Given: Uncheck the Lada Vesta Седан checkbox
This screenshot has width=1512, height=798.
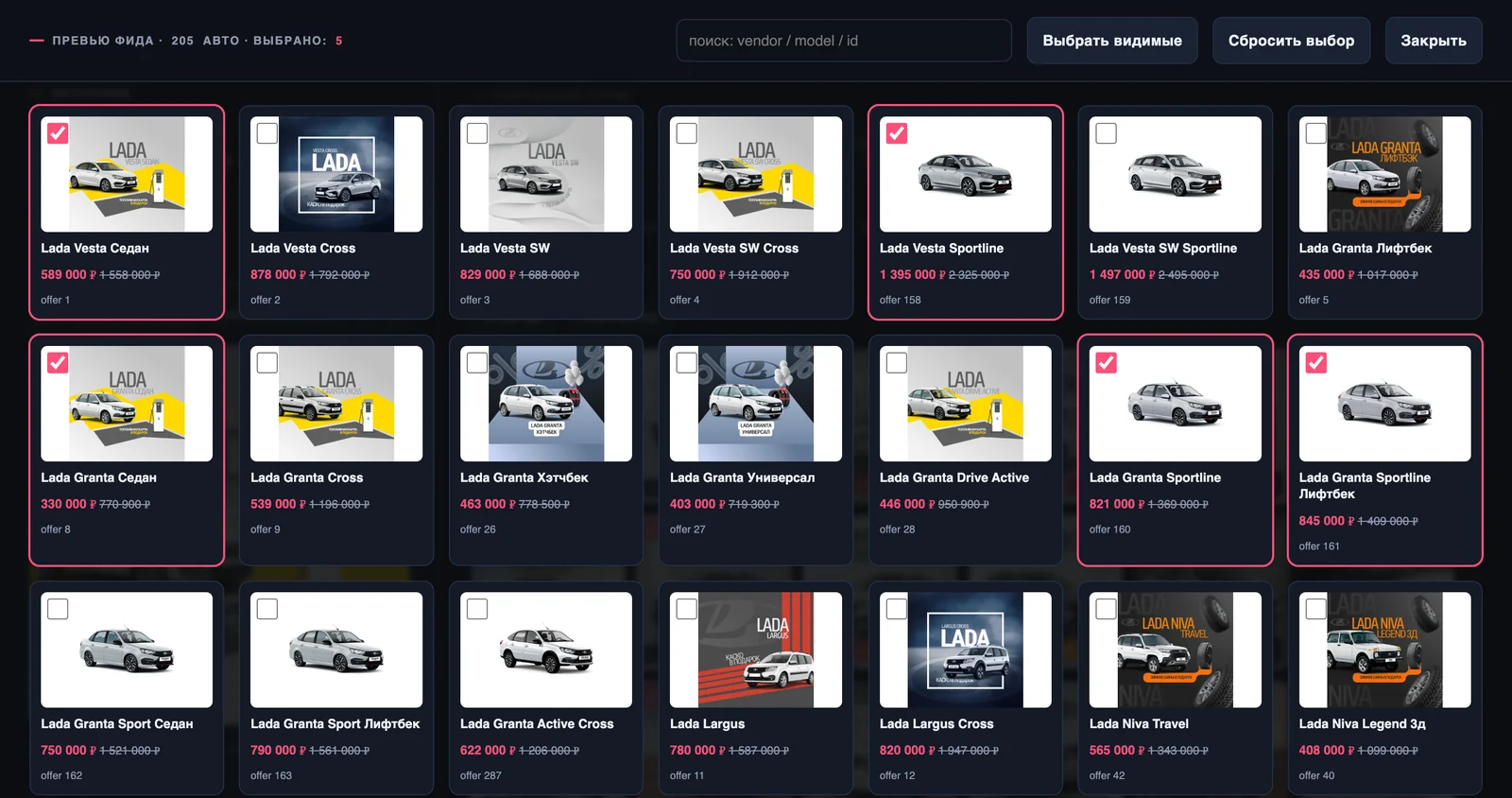Looking at the screenshot, I should pos(58,133).
